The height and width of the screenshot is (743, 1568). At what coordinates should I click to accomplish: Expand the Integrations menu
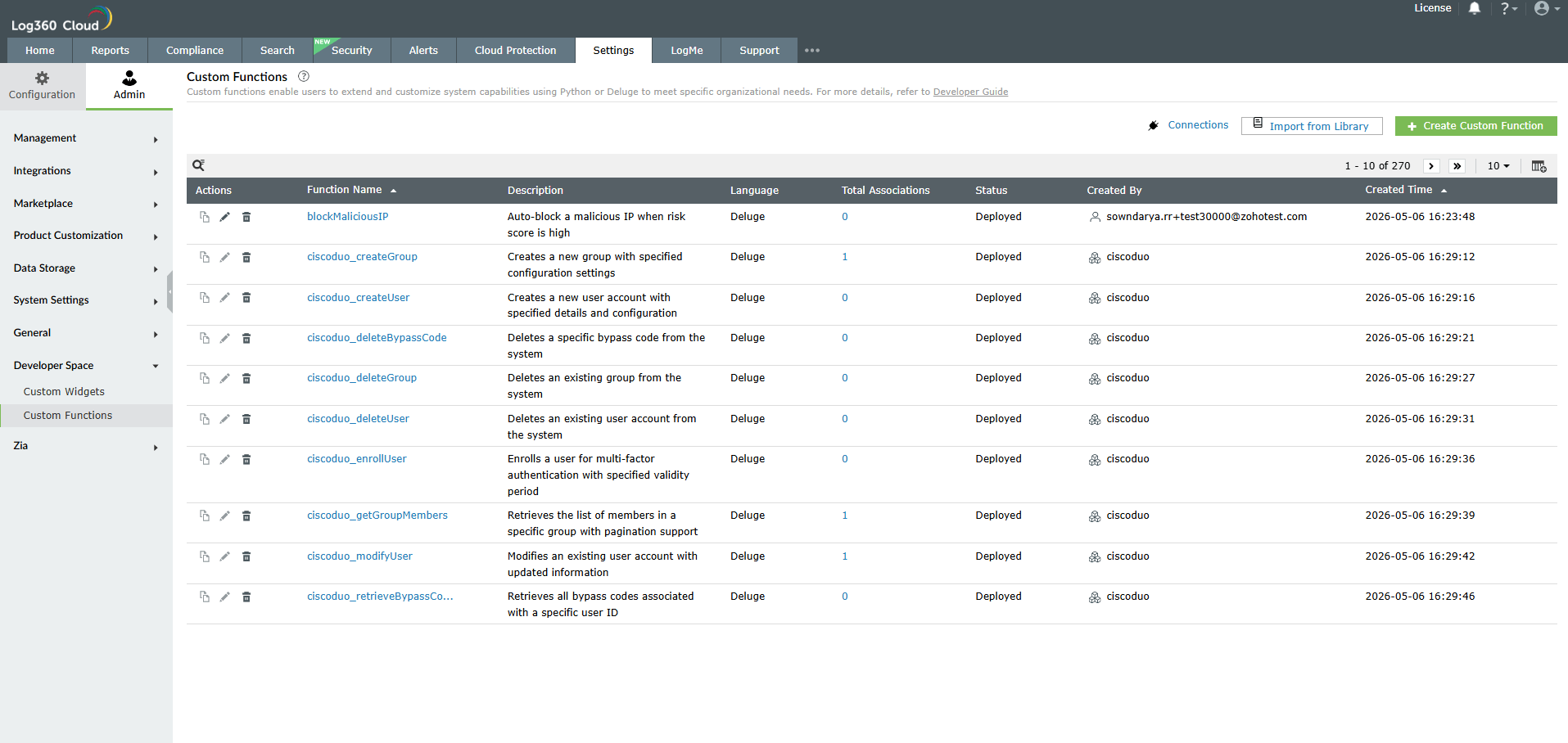(x=86, y=171)
